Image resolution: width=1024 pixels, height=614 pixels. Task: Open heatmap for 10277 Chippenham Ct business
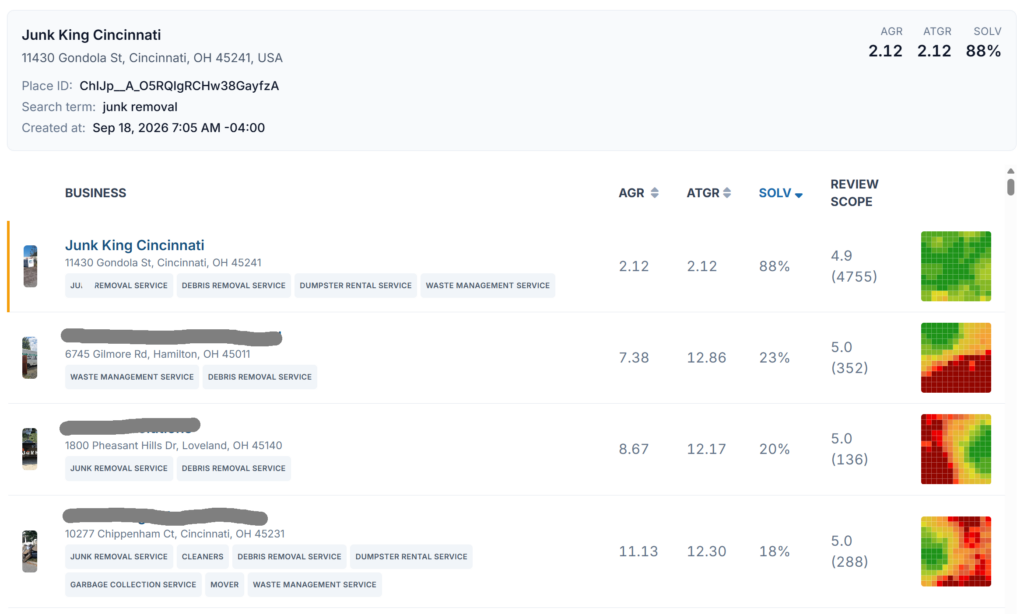coord(955,551)
